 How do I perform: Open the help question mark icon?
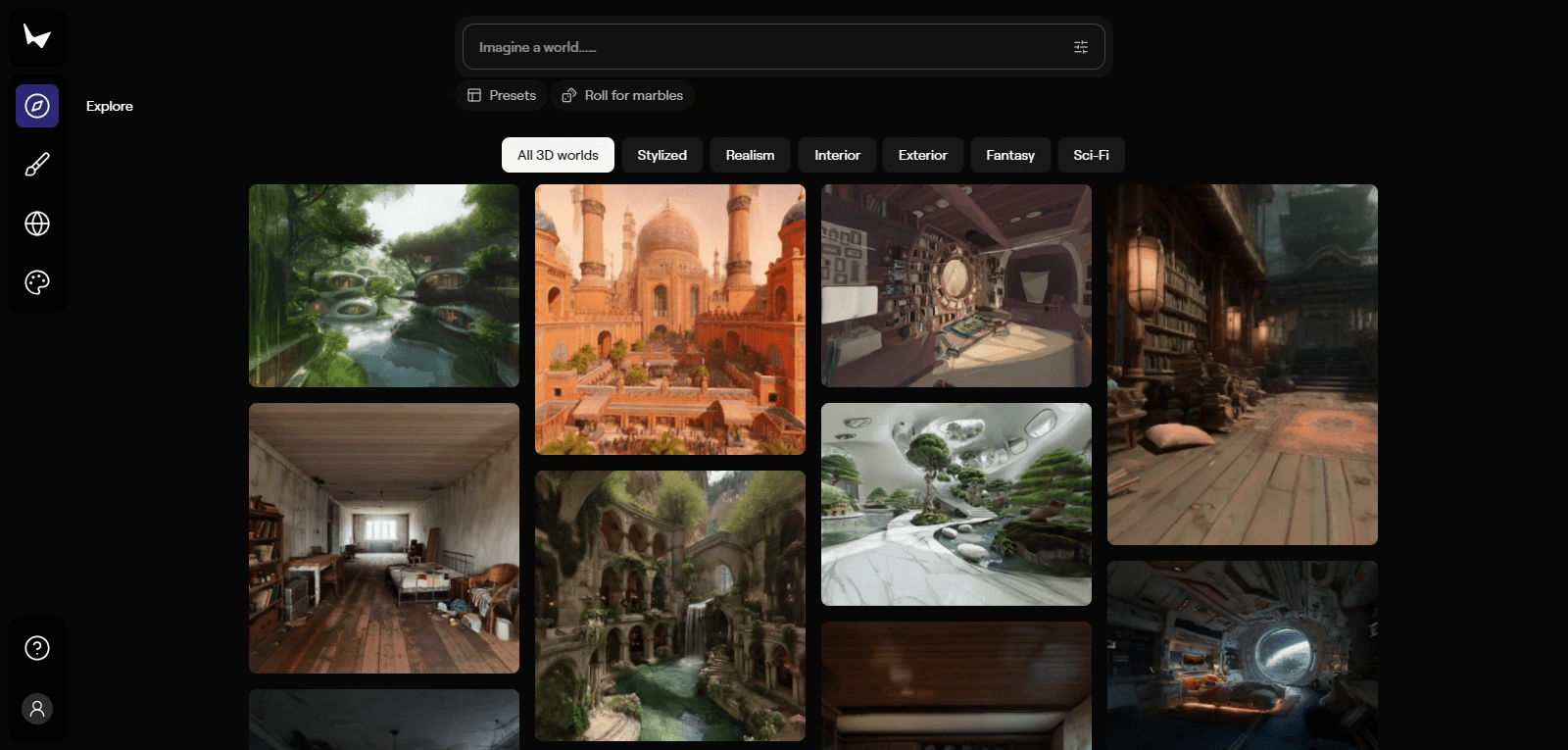click(x=37, y=648)
